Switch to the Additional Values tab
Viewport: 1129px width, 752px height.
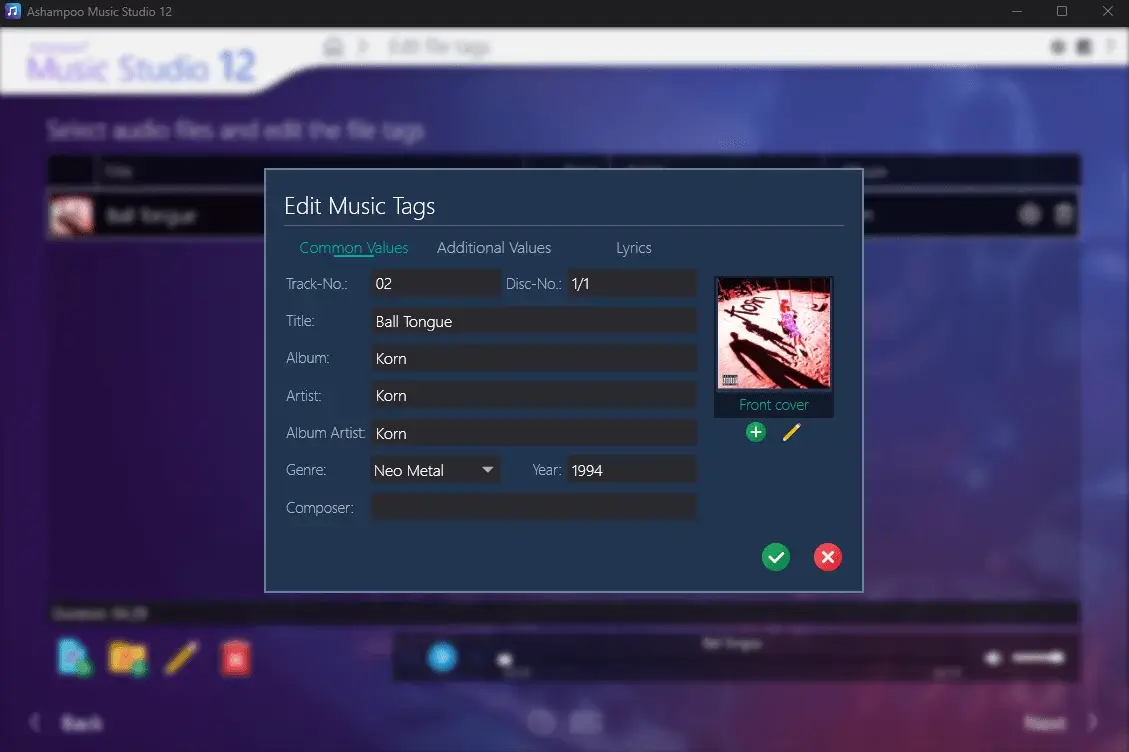[493, 247]
